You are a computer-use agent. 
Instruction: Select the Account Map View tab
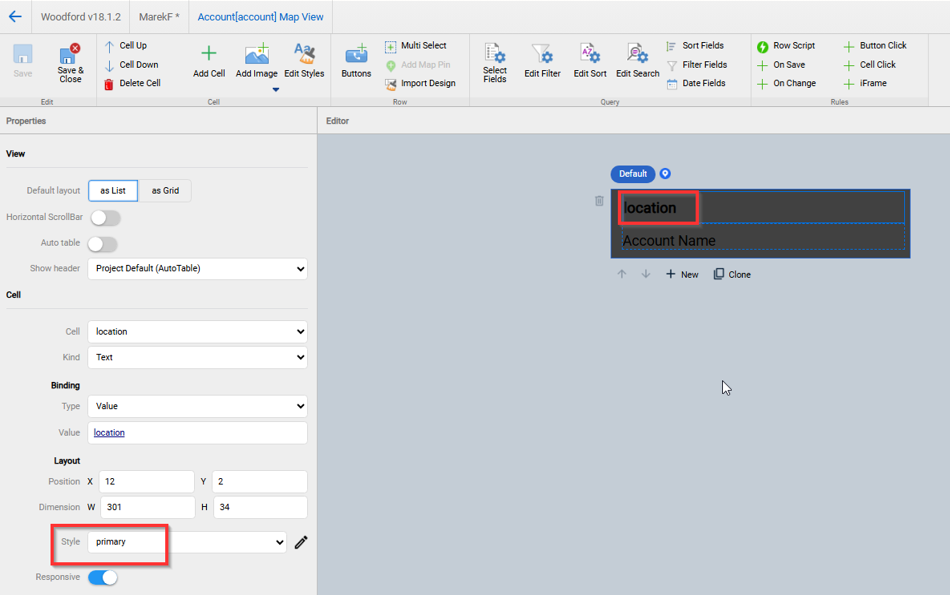(x=260, y=17)
